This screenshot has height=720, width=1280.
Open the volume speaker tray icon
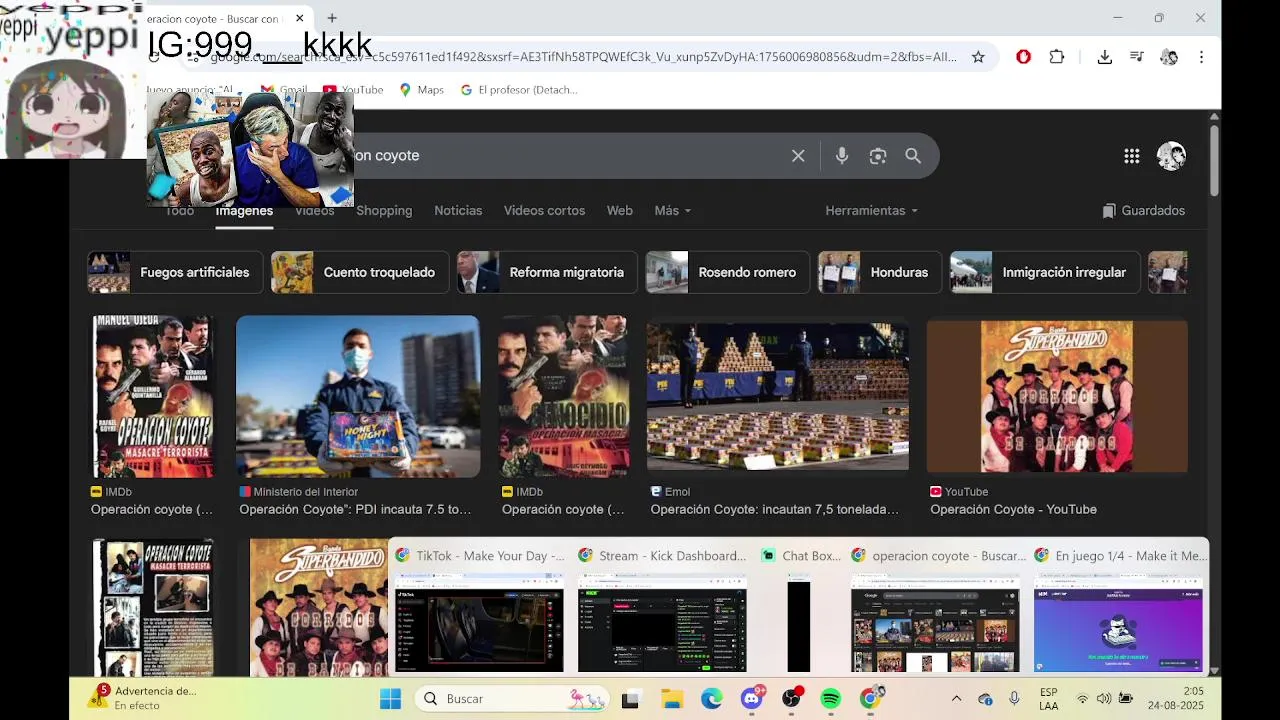point(1103,699)
